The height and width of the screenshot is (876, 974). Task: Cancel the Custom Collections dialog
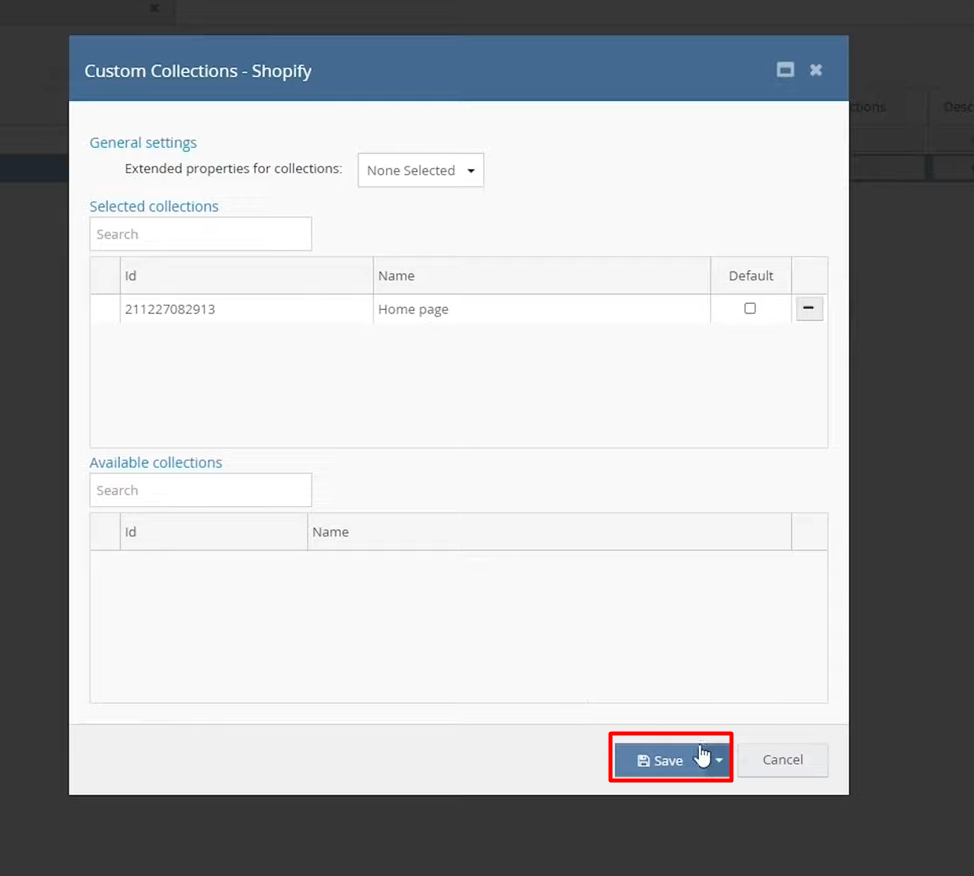click(783, 760)
